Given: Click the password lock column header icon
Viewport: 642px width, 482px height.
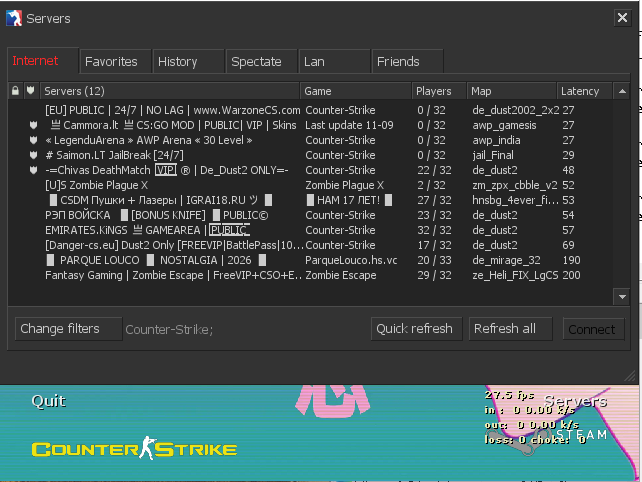Looking at the screenshot, I should pyautogui.click(x=15, y=91).
